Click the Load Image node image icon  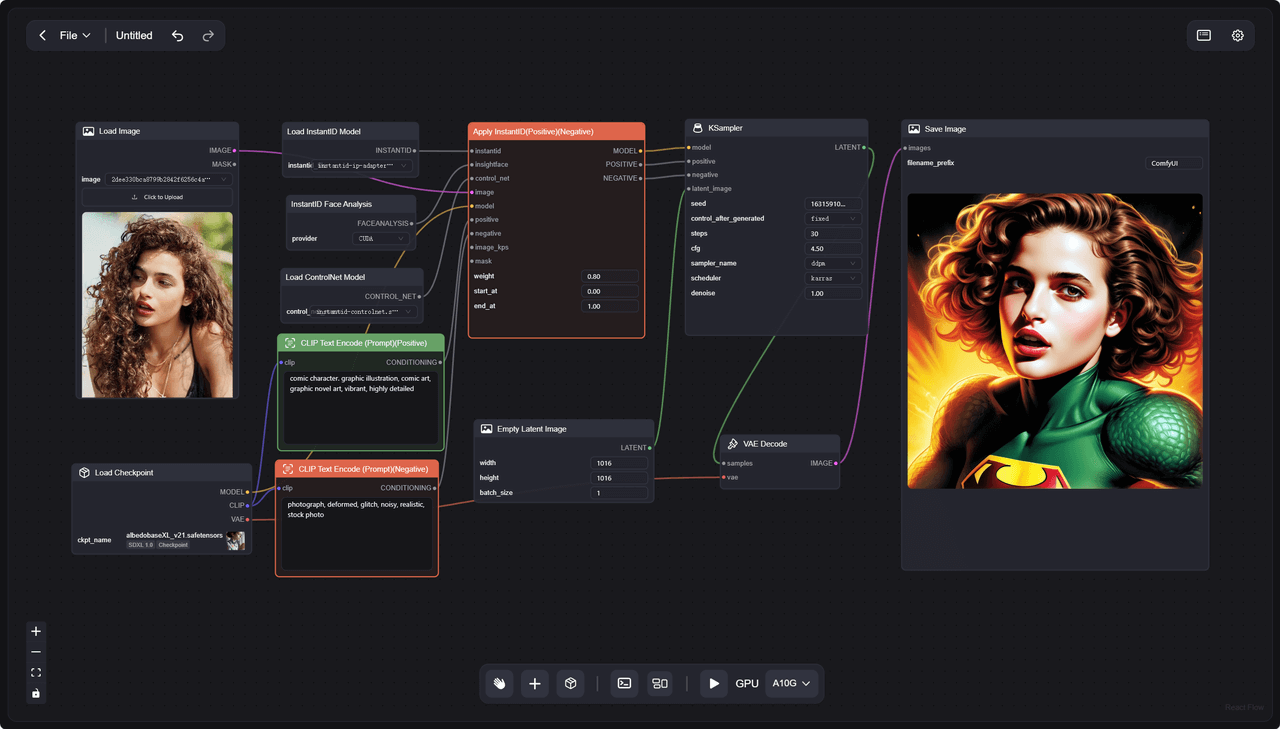click(x=88, y=131)
